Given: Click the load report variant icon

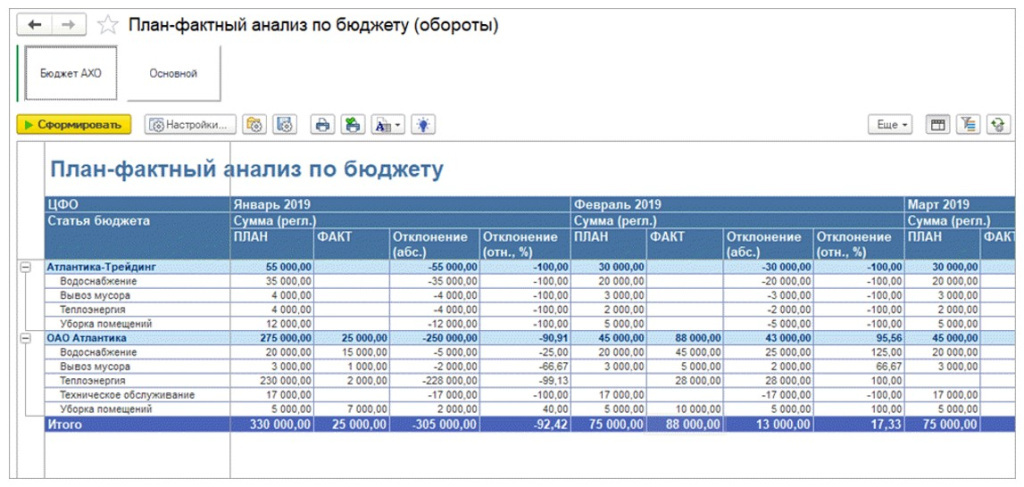Looking at the screenshot, I should point(254,125).
